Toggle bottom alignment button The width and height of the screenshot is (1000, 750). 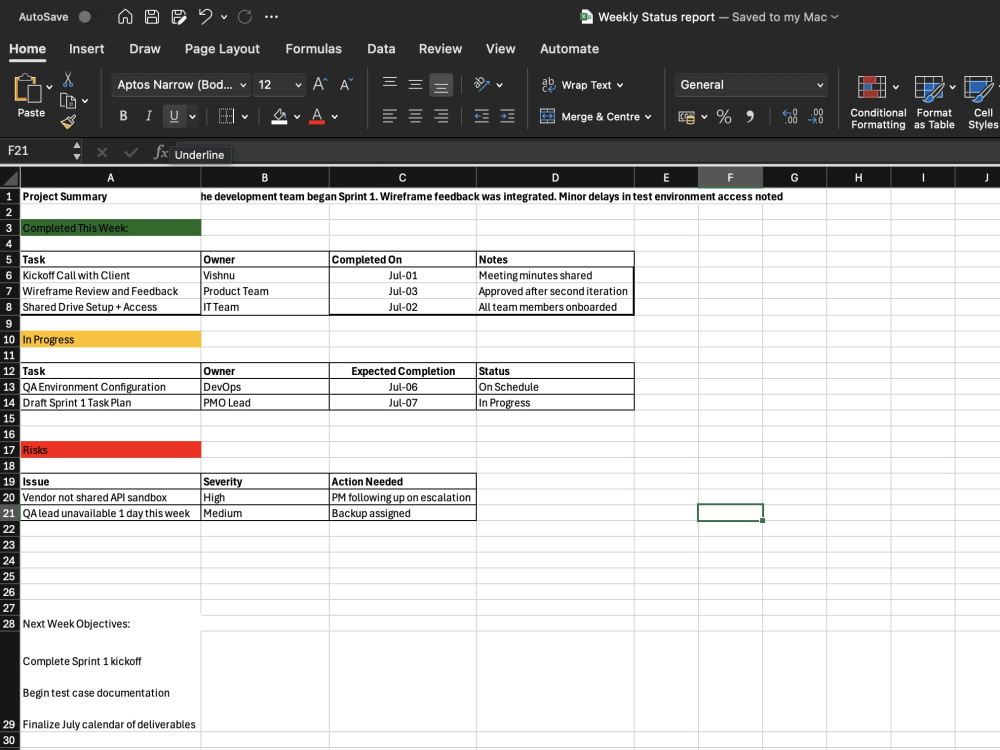[441, 85]
